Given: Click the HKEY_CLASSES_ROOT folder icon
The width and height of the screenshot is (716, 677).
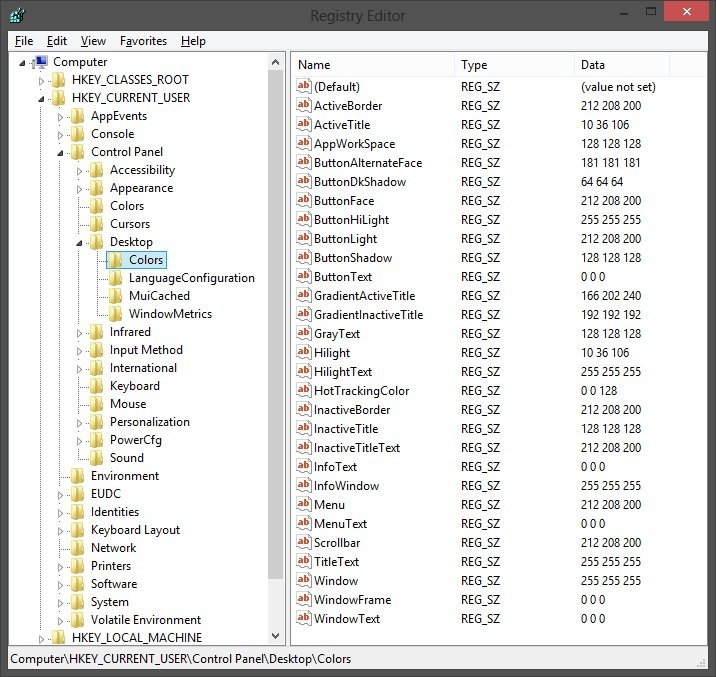Looking at the screenshot, I should click(x=58, y=80).
